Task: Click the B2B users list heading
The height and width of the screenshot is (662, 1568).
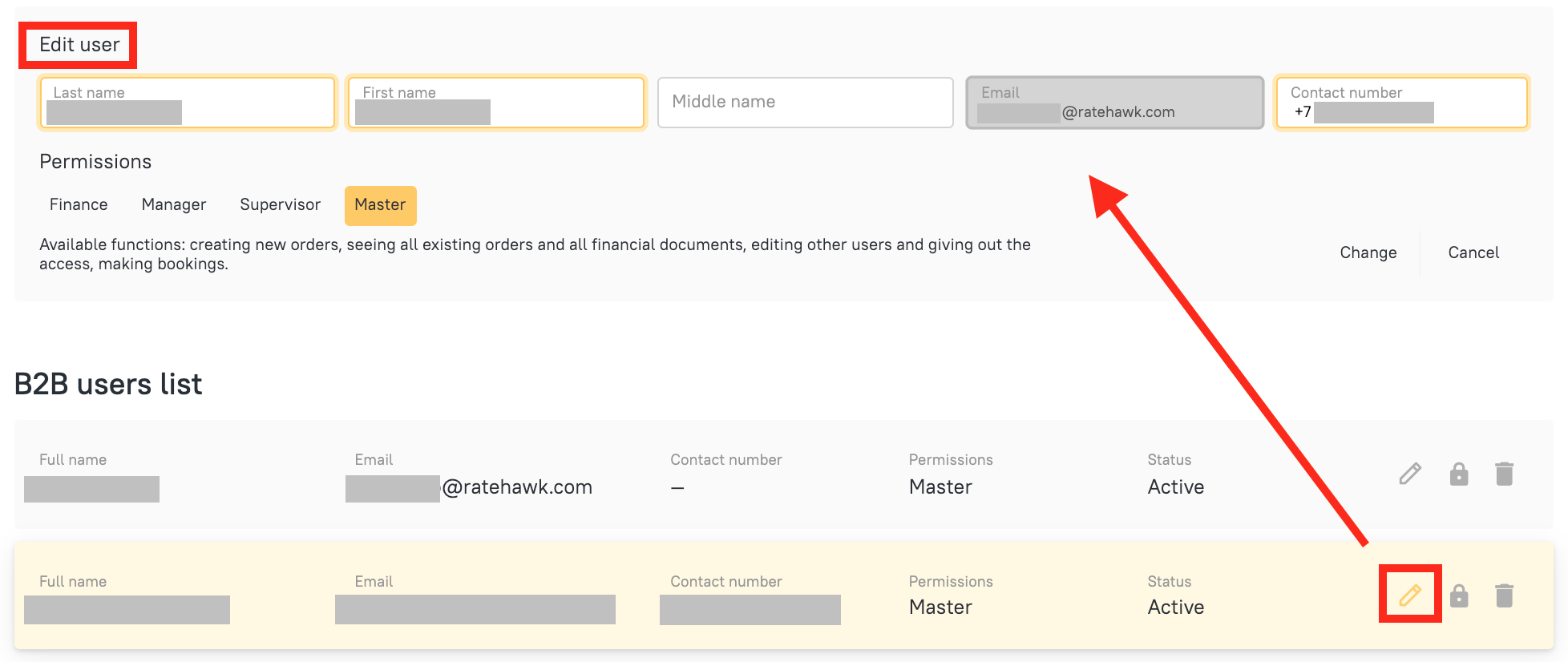Action: point(108,385)
